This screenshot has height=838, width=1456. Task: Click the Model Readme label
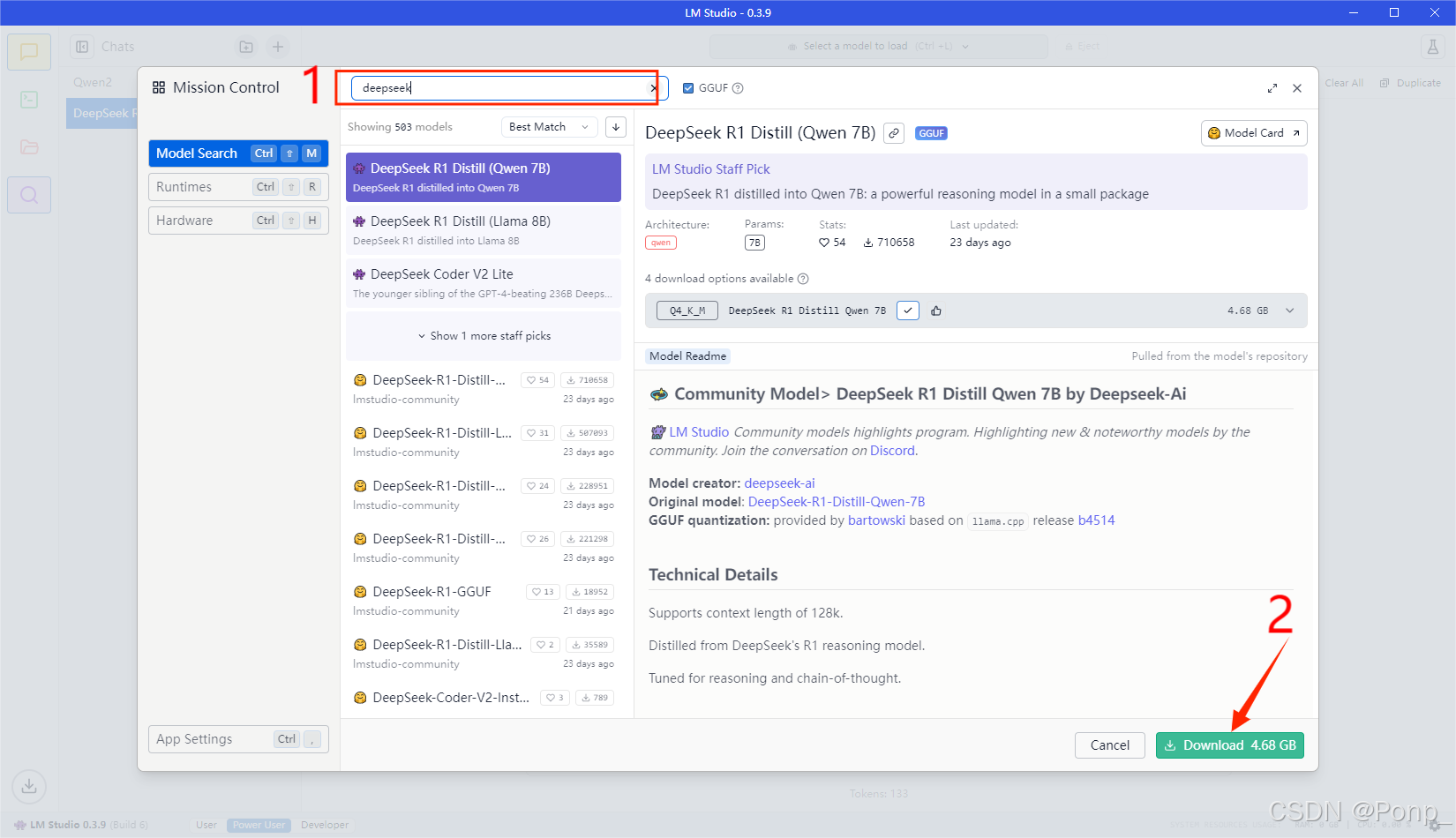pos(687,356)
